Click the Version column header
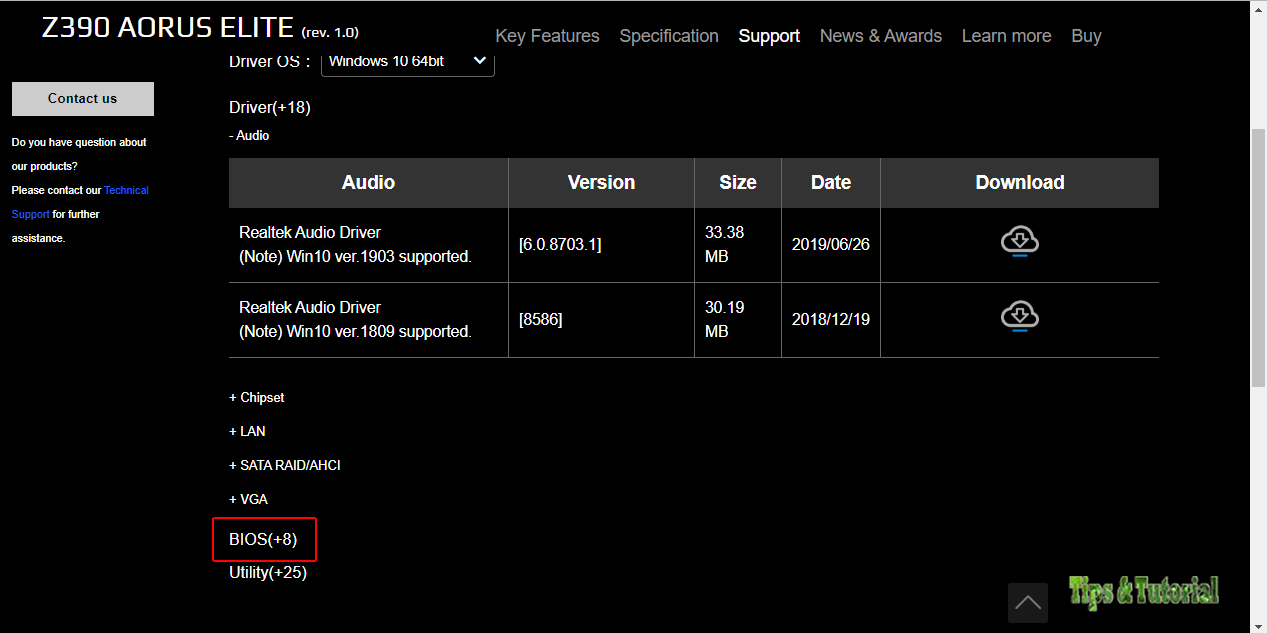This screenshot has width=1267, height=633. 601,183
